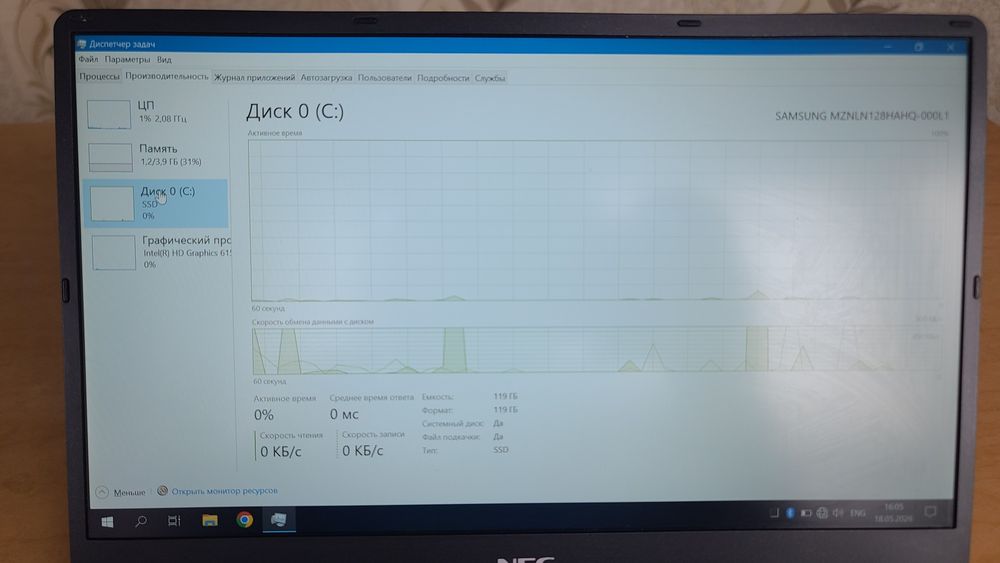Click the Емкость 119 ГБ value
1000x563 pixels.
coord(505,396)
